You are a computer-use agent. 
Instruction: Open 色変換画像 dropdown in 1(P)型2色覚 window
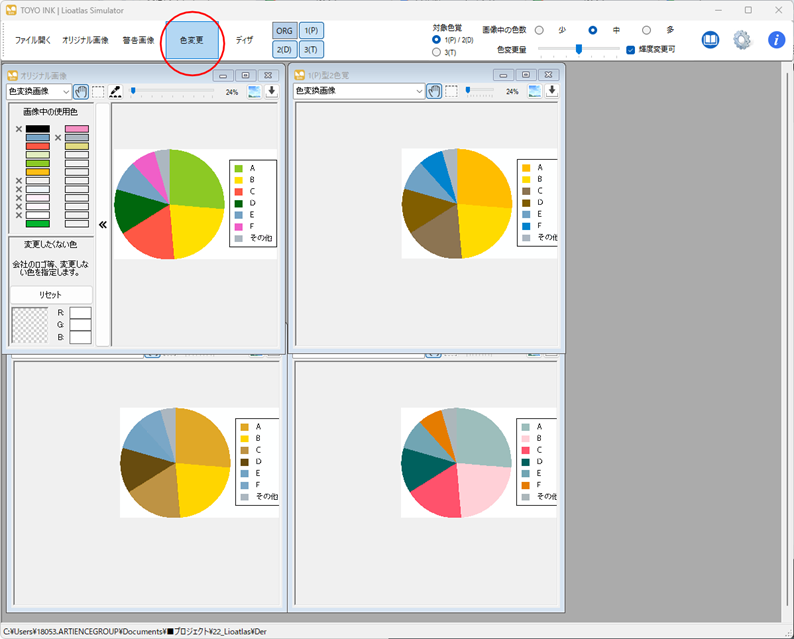359,91
